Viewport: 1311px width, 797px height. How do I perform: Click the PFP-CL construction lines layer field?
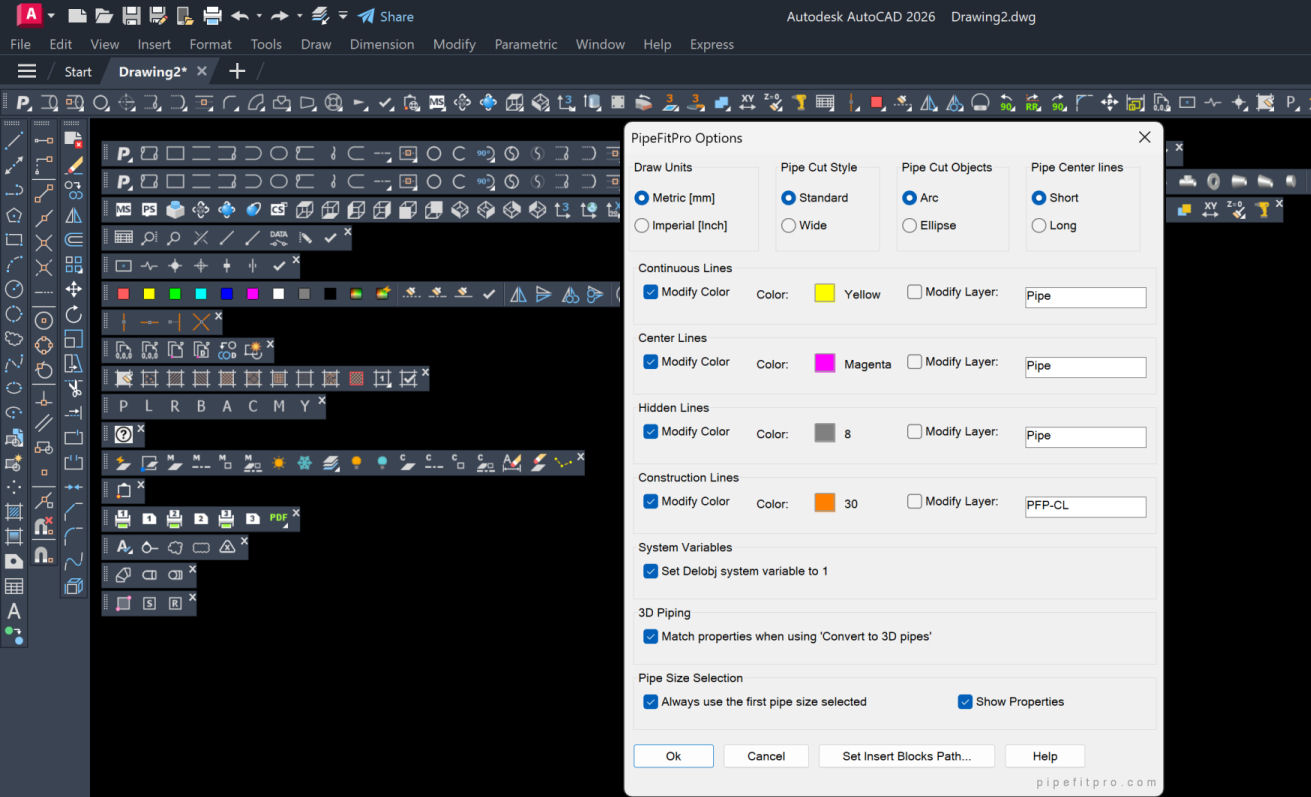1085,506
